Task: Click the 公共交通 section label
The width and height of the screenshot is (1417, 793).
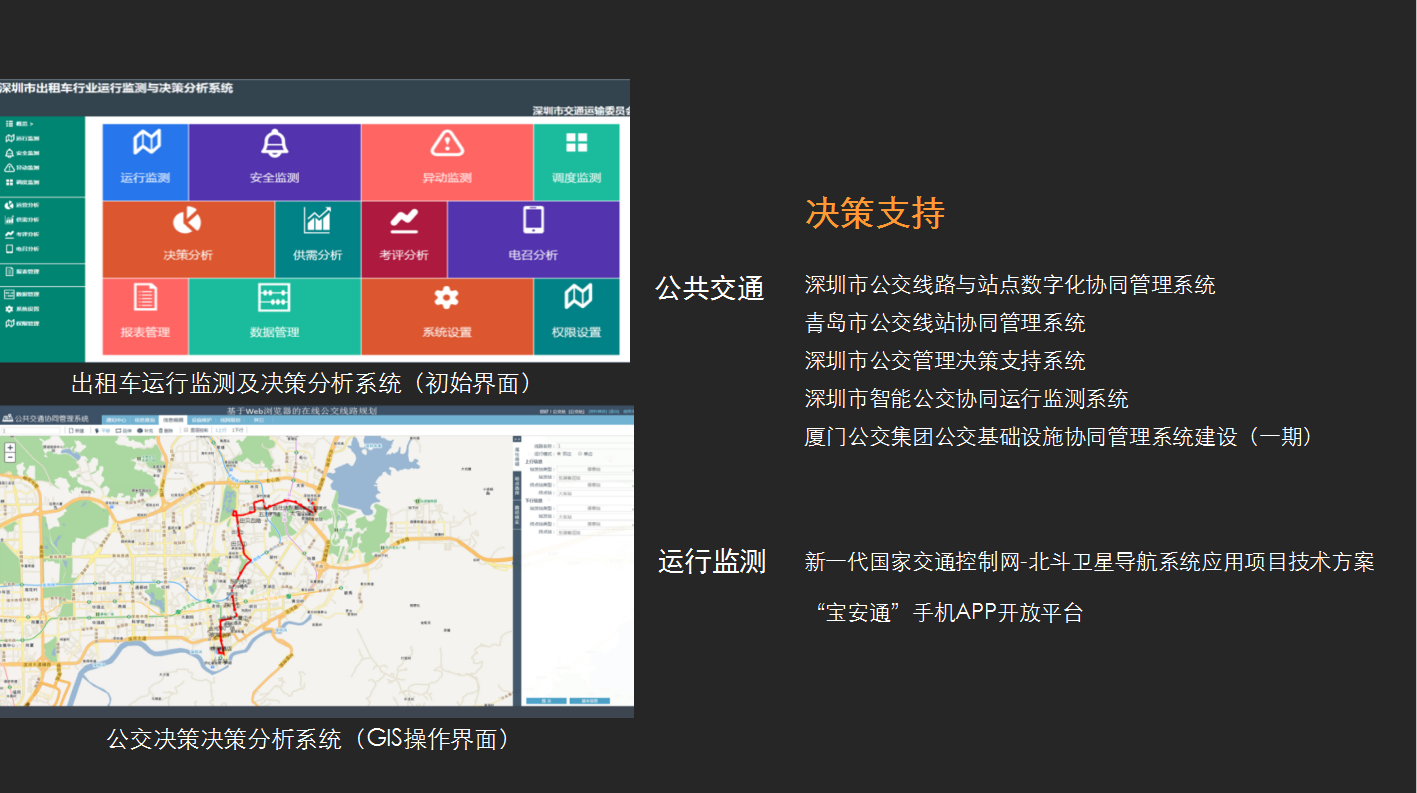Action: (710, 288)
